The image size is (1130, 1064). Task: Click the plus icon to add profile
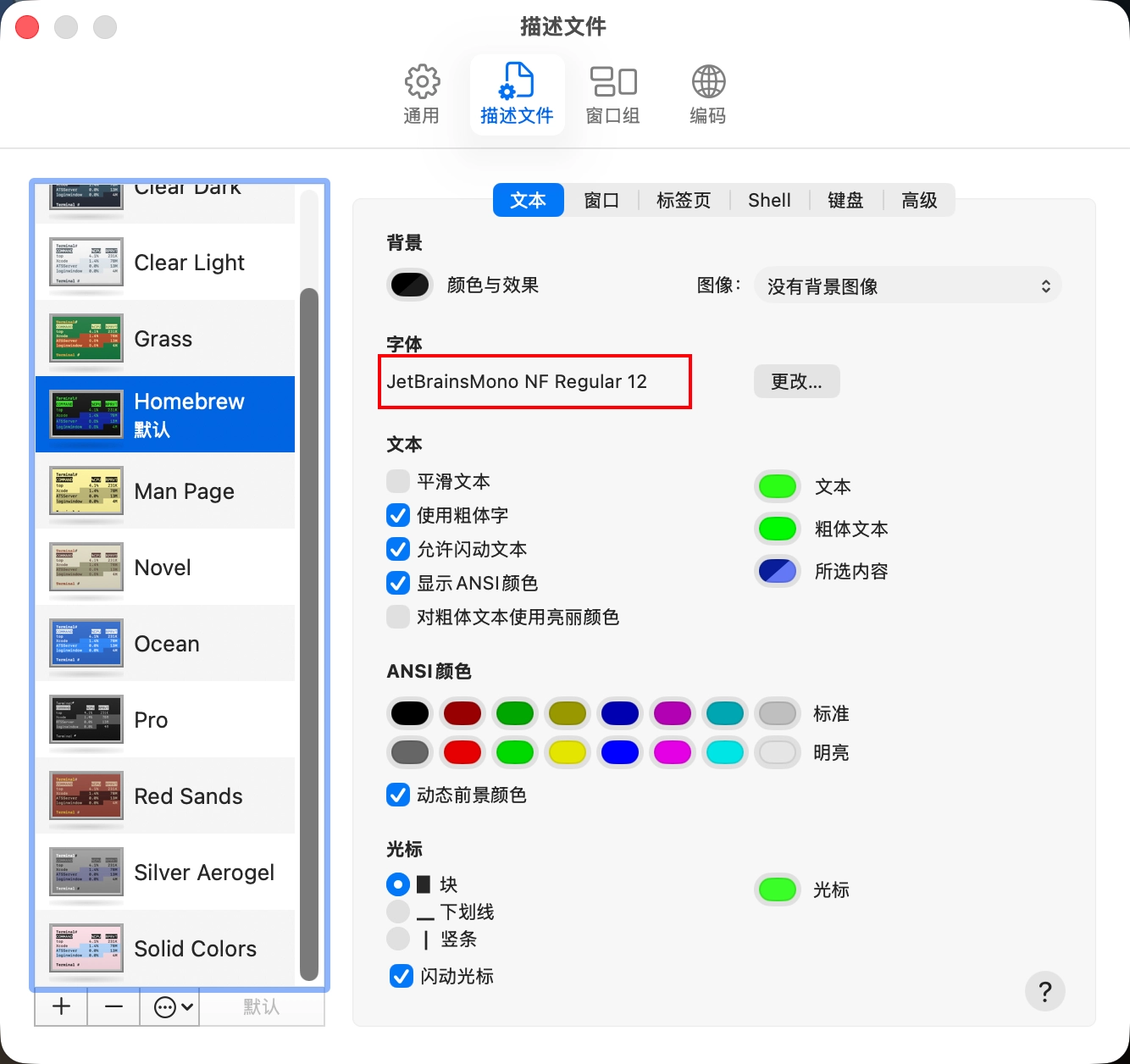tap(61, 1006)
